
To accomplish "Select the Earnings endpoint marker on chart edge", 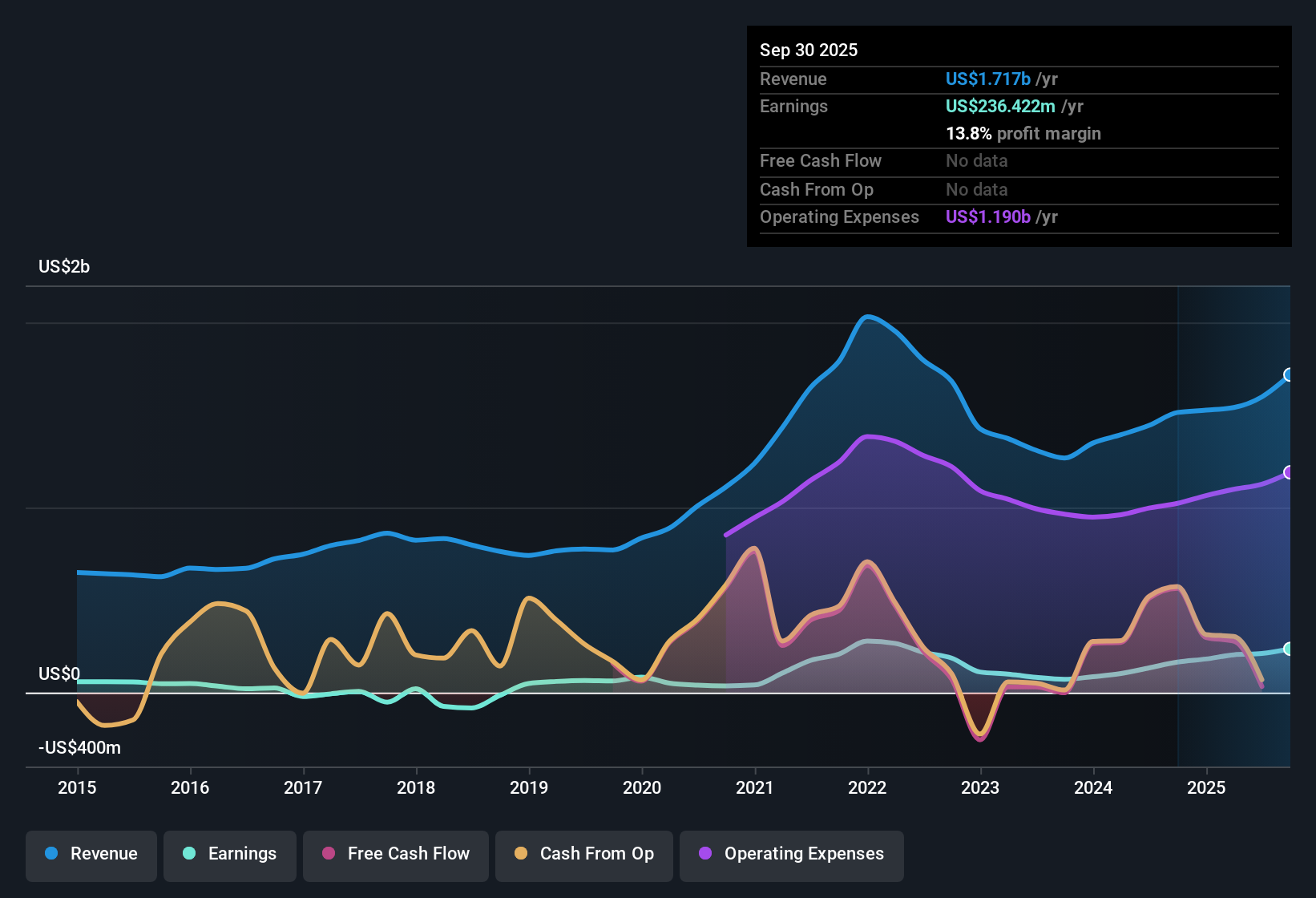I will (1288, 649).
